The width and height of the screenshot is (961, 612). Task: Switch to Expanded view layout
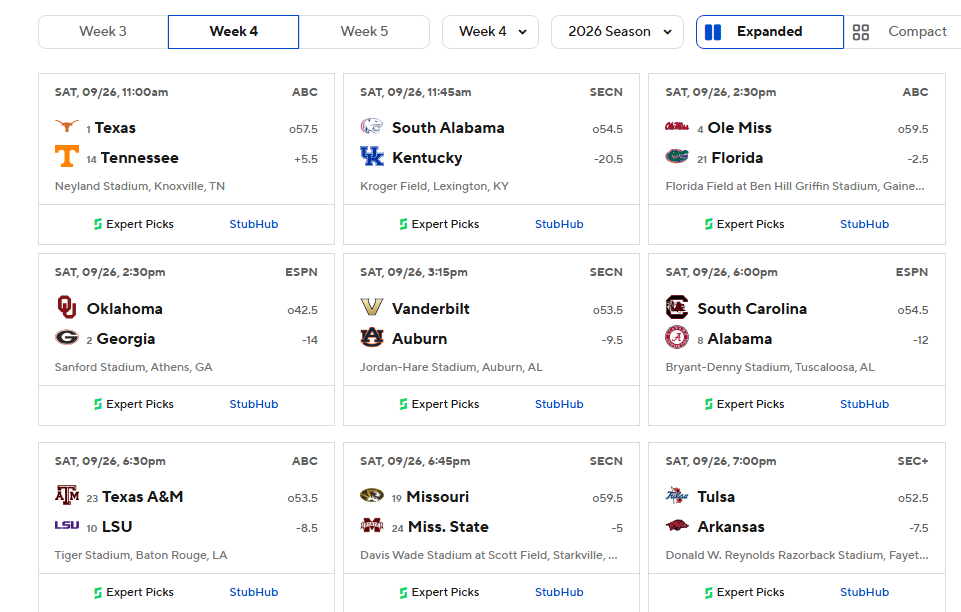[x=770, y=32]
